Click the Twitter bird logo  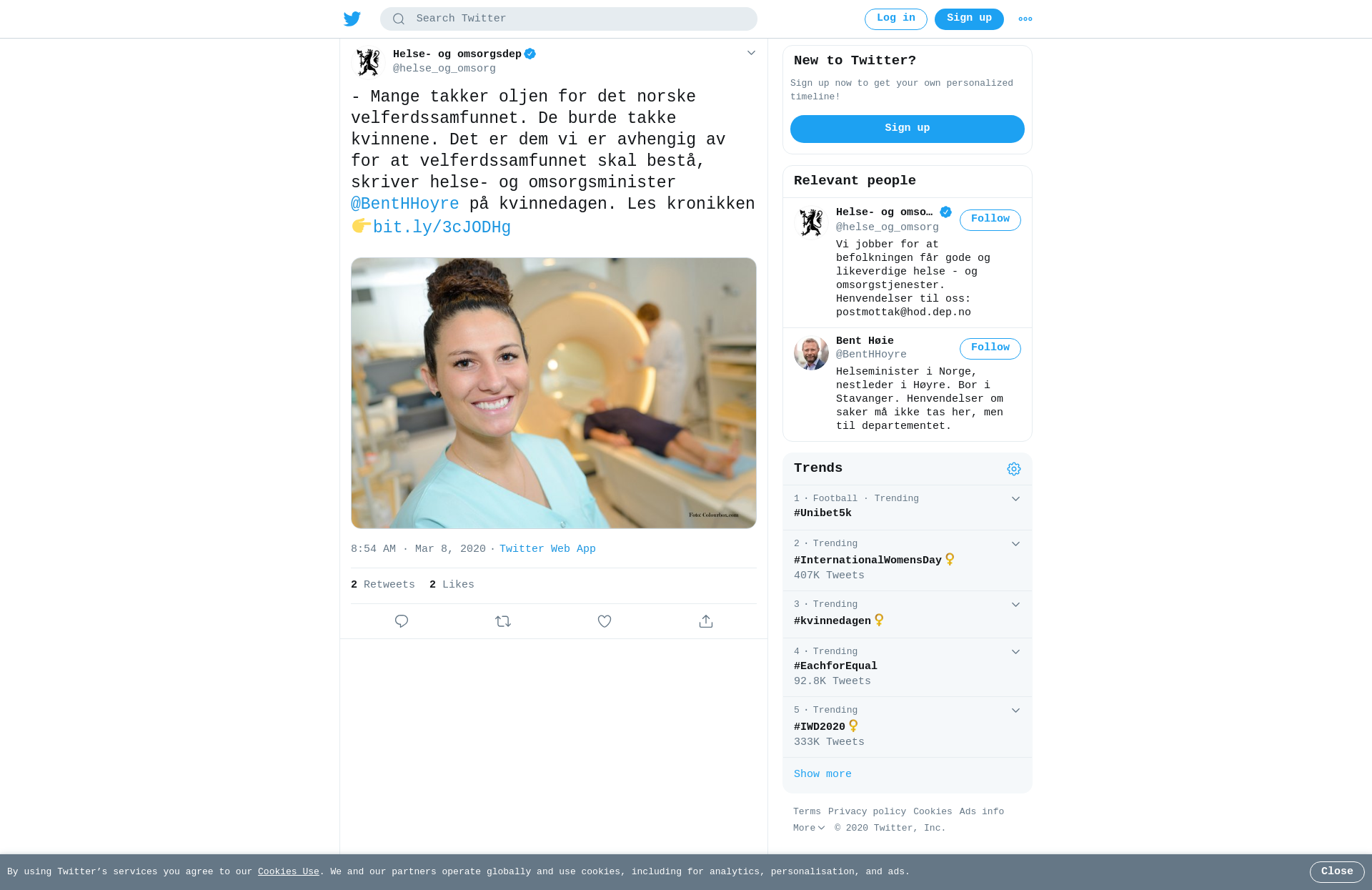point(352,19)
